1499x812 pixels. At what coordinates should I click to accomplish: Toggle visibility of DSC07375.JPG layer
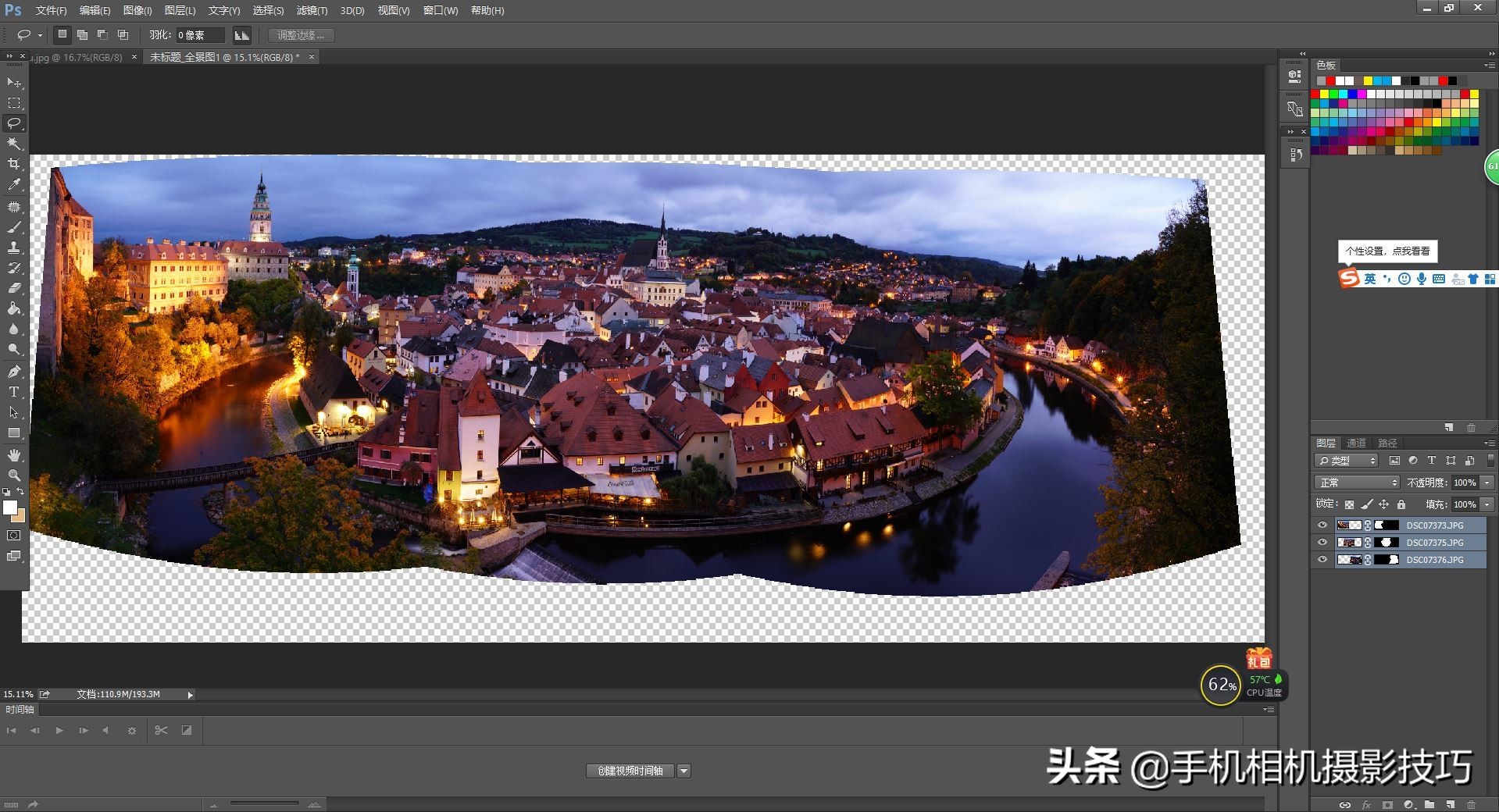click(1322, 543)
